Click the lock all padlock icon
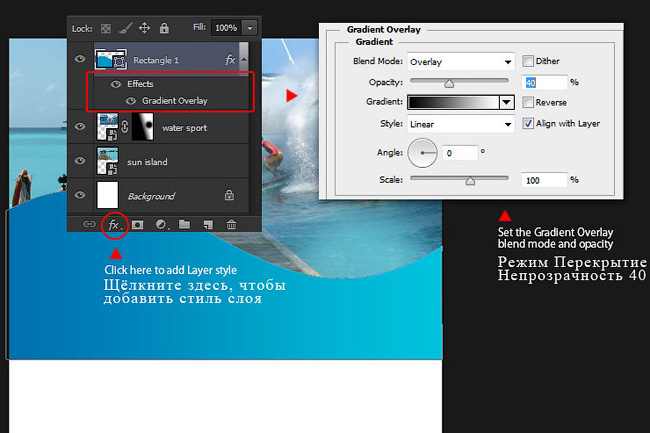650x433 pixels. coord(164,28)
